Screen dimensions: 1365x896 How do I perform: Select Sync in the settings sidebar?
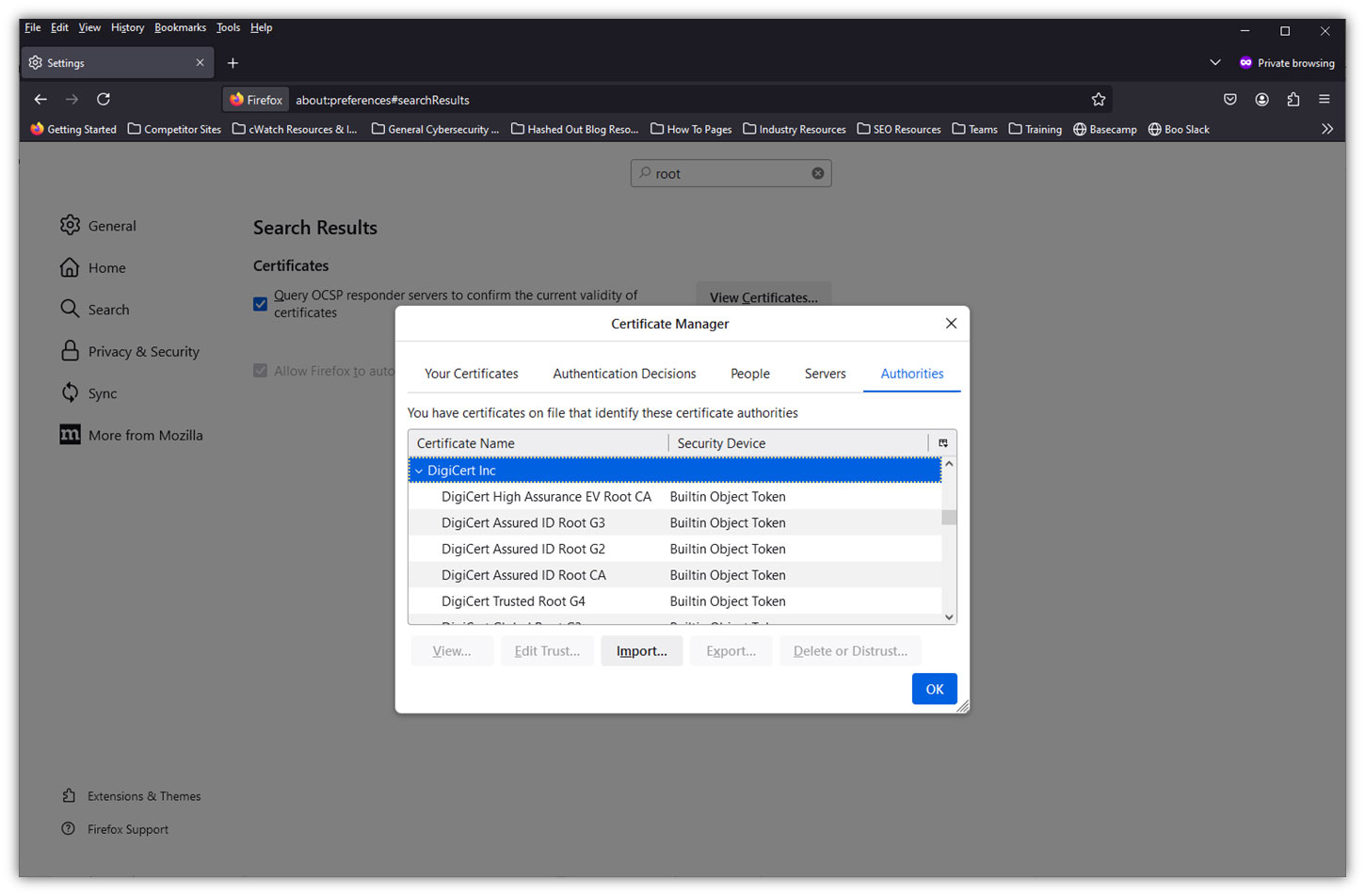(102, 392)
